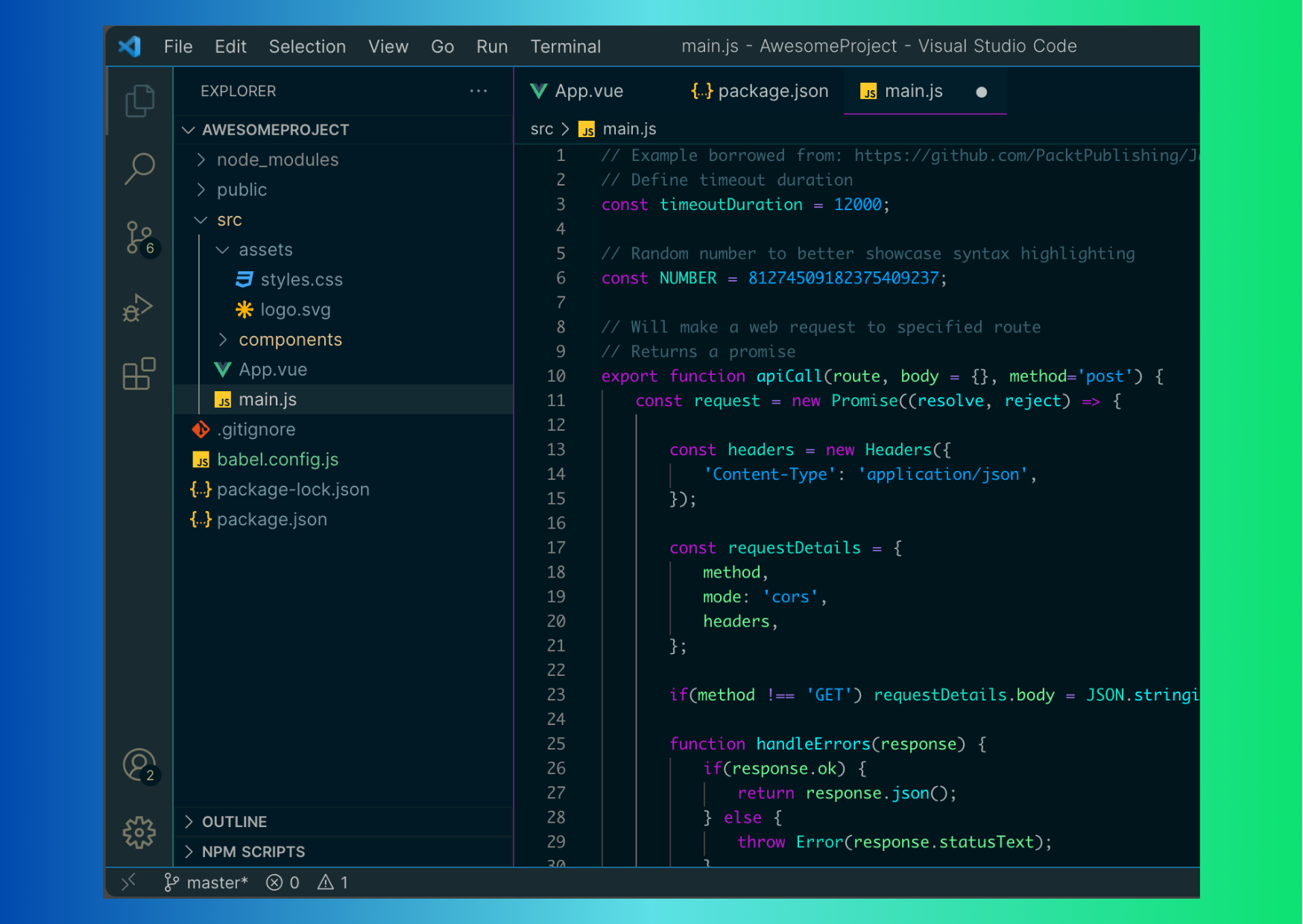
Task: Click the Vue icon next to App.vue in the file tree
Action: tap(222, 370)
